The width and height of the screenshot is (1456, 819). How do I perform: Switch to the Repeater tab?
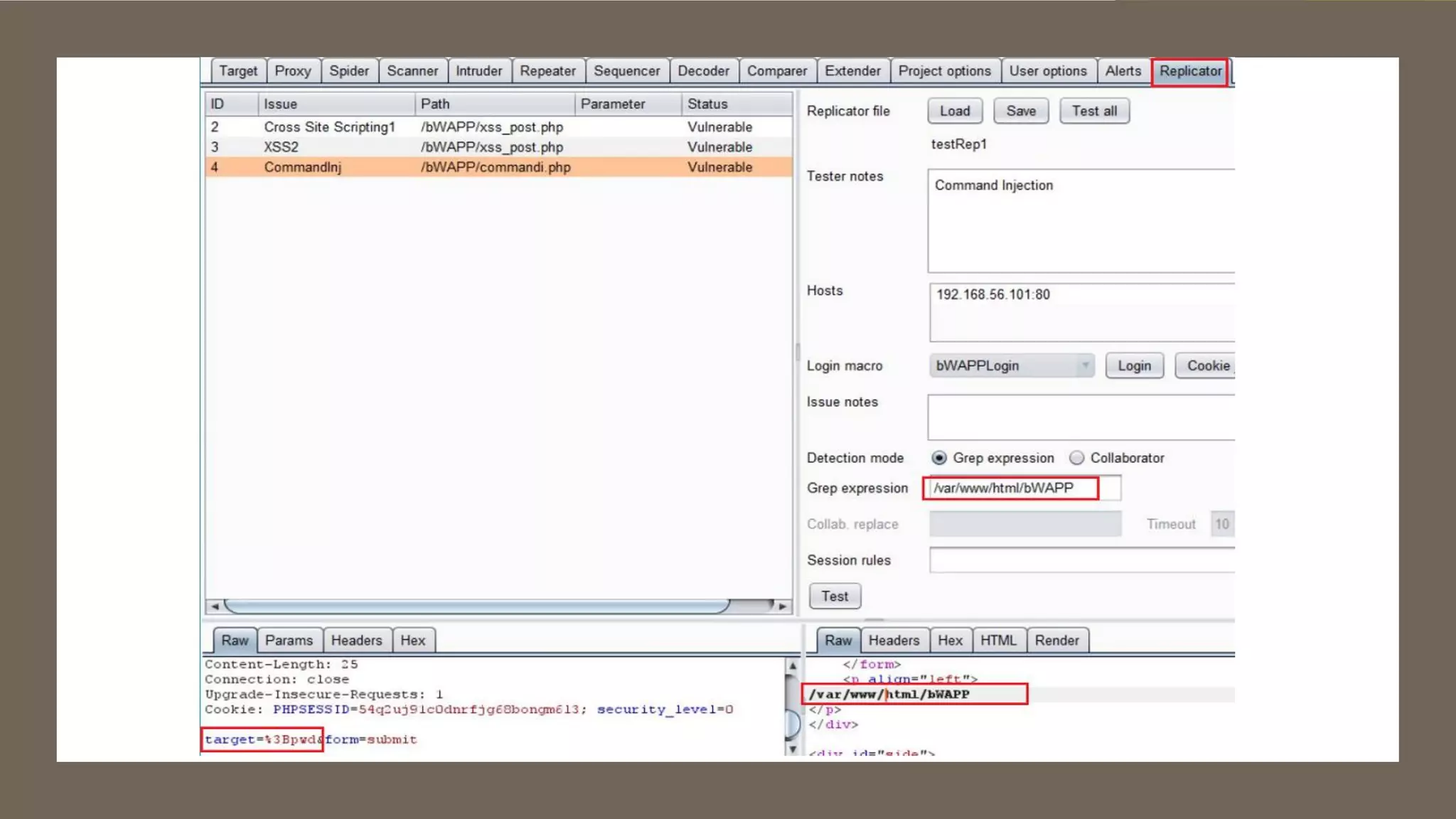coord(547,71)
